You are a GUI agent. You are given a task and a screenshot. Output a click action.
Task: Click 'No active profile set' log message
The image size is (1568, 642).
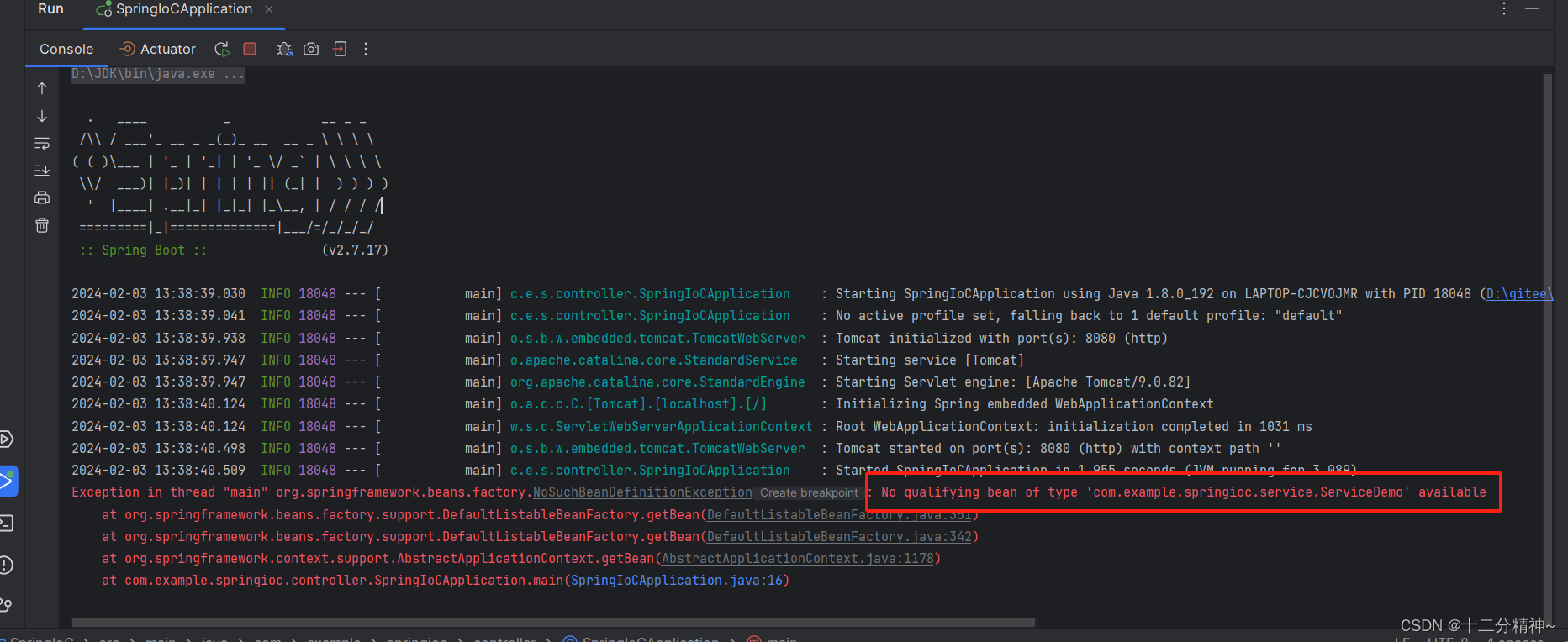1089,315
